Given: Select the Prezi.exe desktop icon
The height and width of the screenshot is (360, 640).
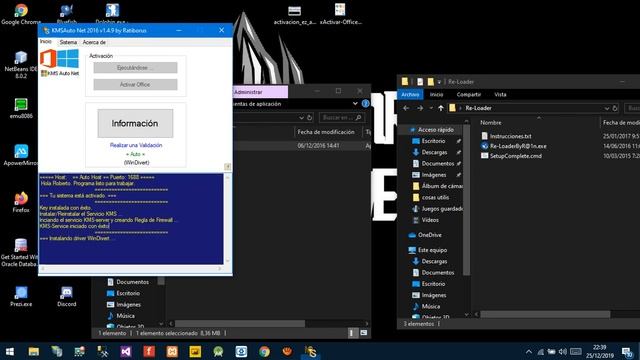Looking at the screenshot, I should tap(21, 296).
